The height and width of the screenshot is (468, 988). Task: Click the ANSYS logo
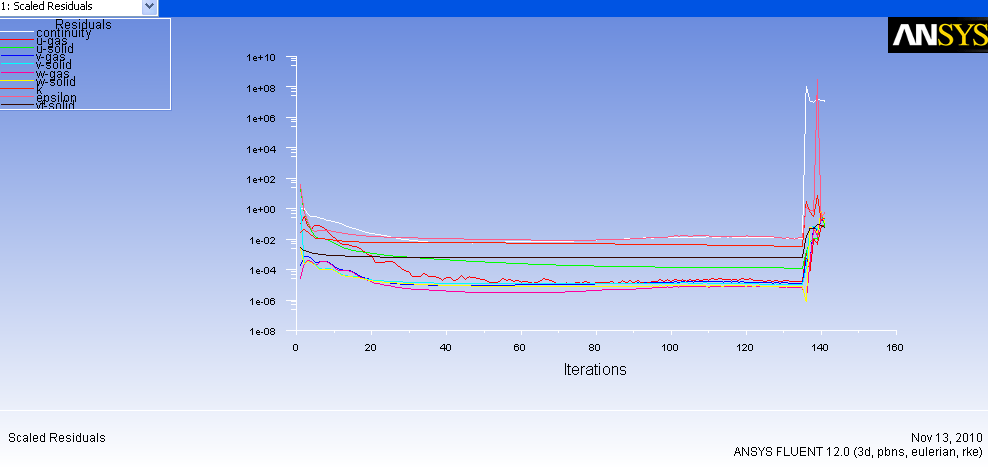pos(935,36)
